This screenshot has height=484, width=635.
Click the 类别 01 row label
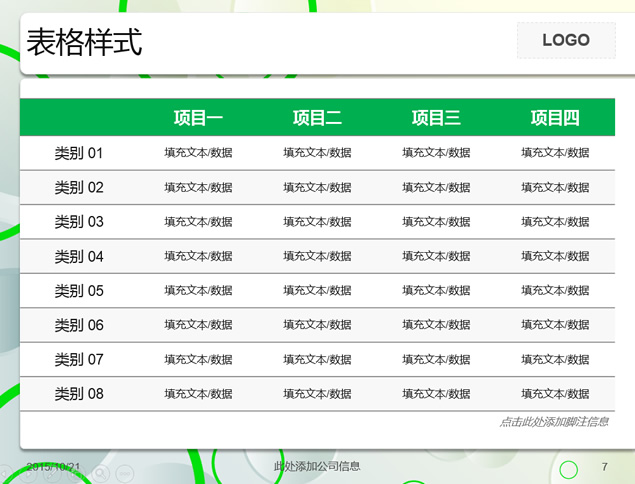pos(79,153)
